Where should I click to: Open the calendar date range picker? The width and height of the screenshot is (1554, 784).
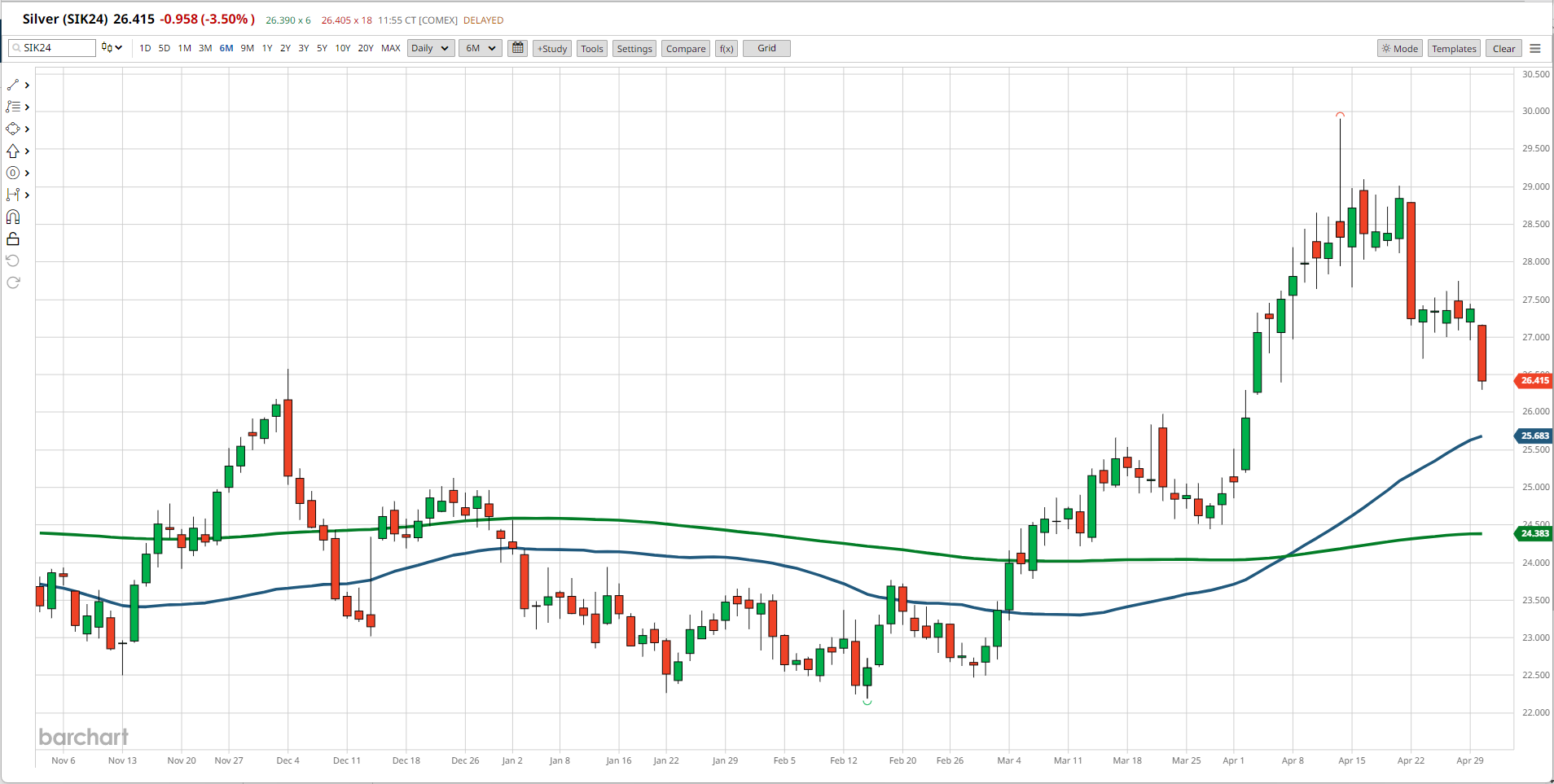tap(517, 48)
